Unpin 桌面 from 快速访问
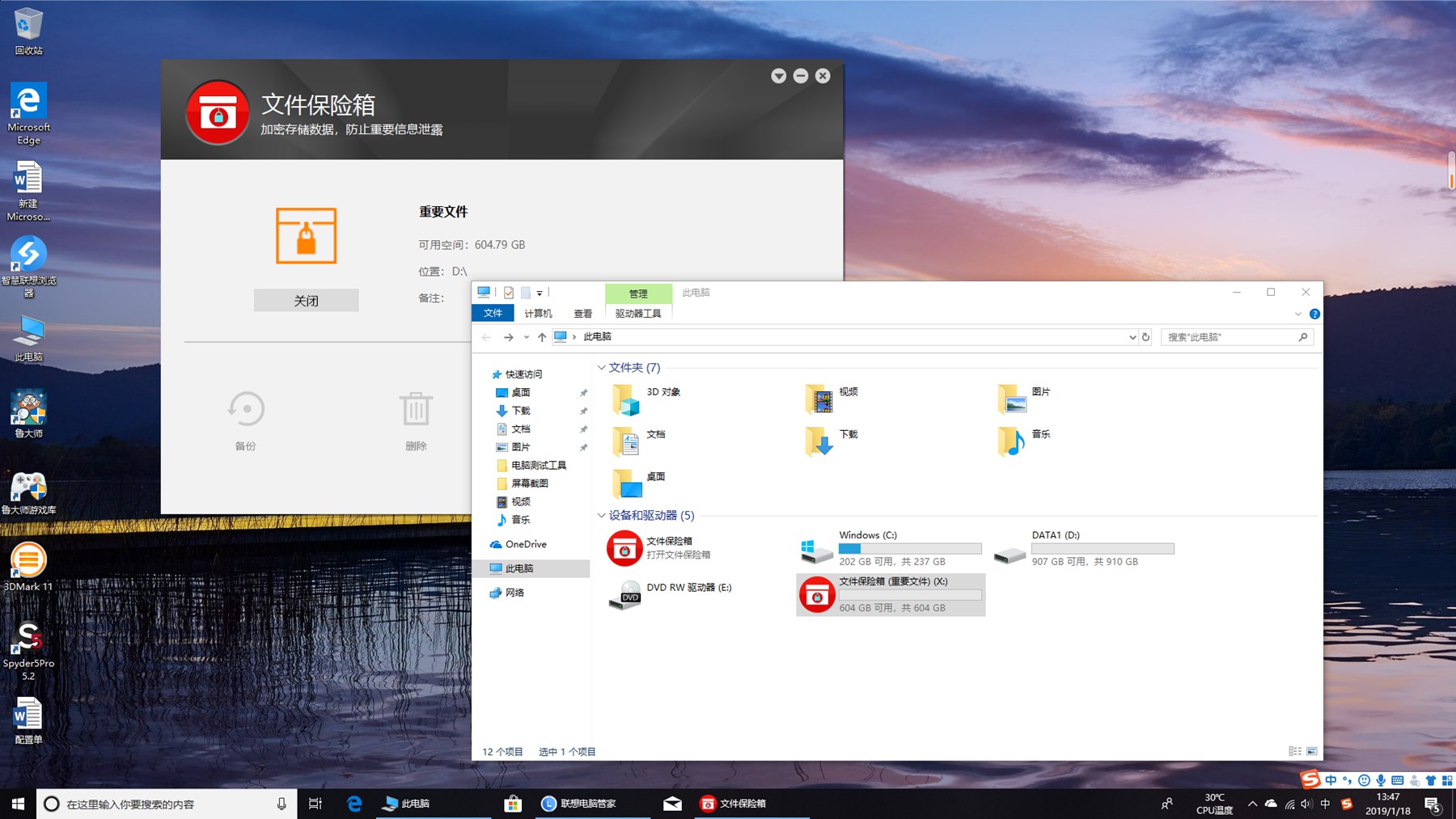 click(x=583, y=392)
